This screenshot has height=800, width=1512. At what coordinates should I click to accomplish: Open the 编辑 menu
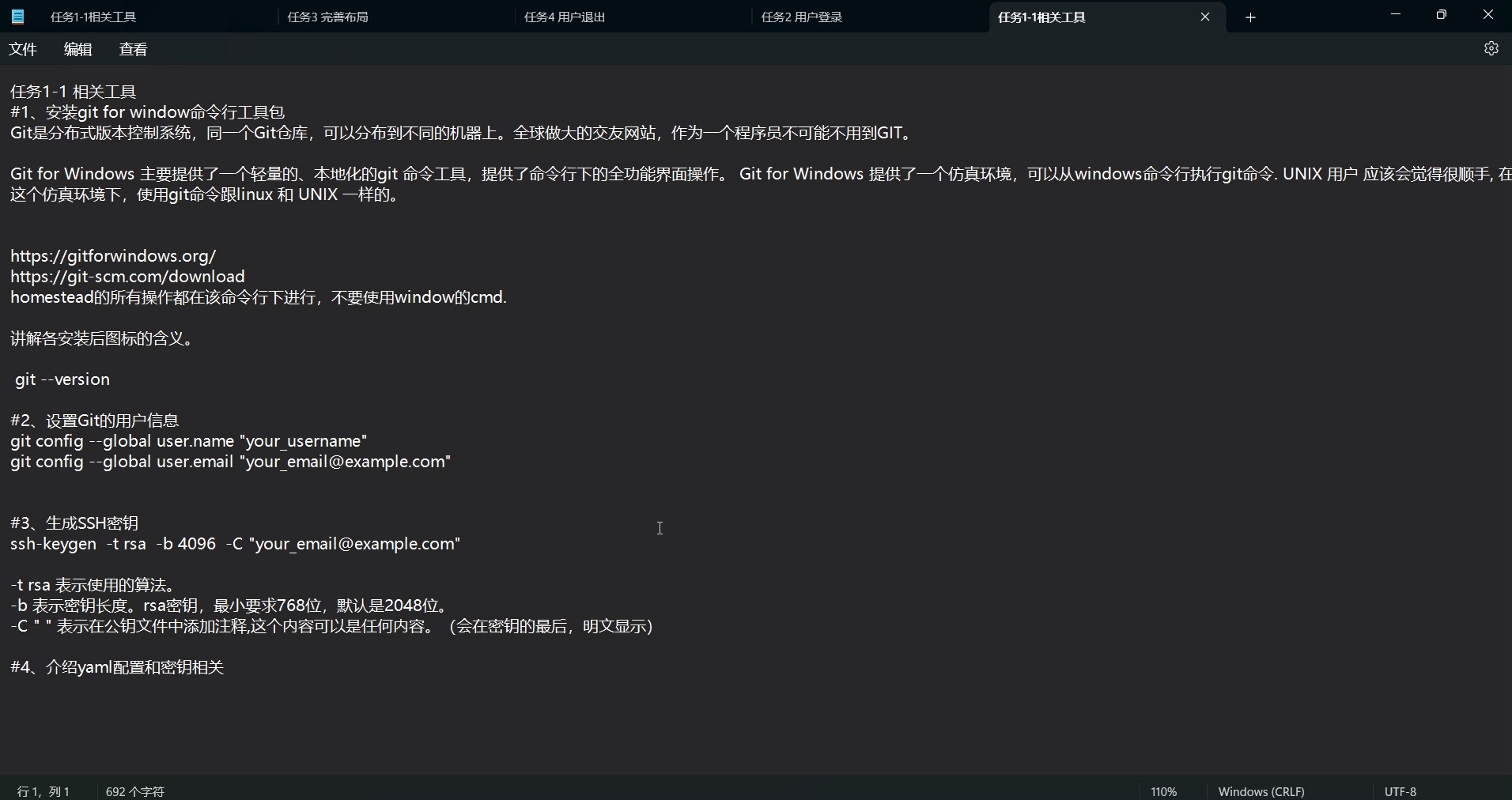77,49
